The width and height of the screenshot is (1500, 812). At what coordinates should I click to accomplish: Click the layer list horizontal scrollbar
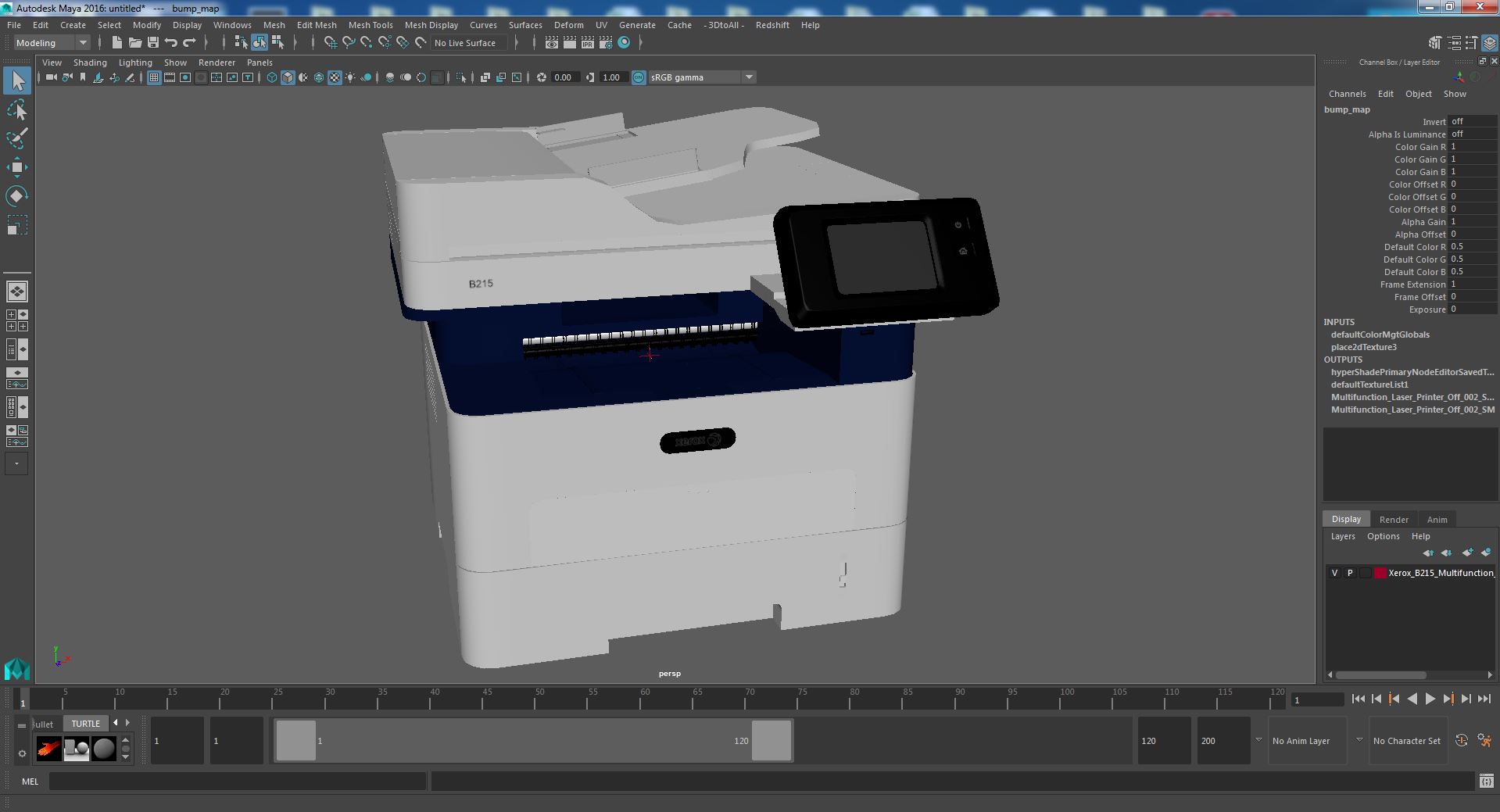point(1380,675)
